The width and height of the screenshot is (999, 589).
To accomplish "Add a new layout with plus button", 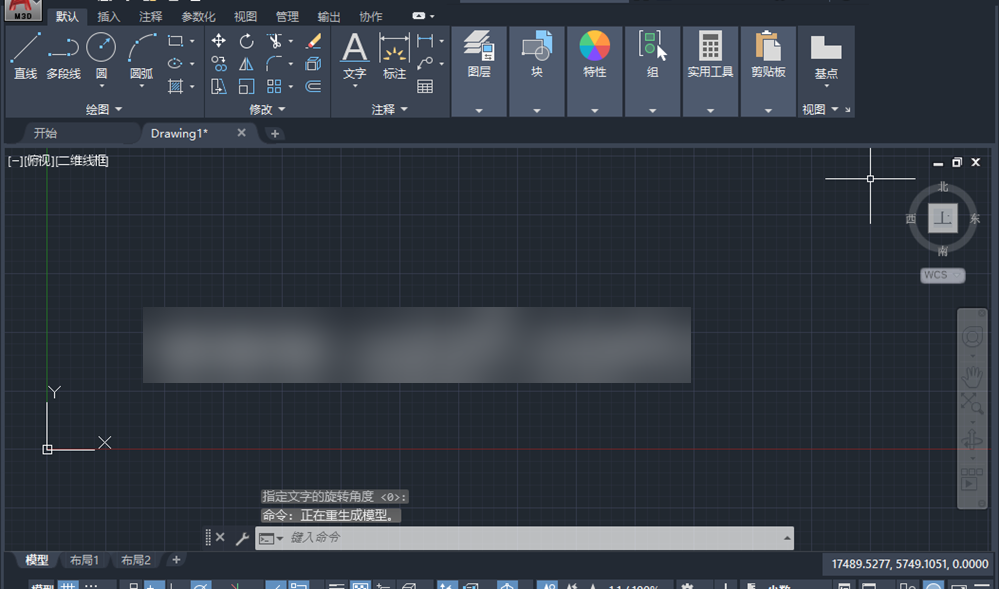I will point(176,560).
